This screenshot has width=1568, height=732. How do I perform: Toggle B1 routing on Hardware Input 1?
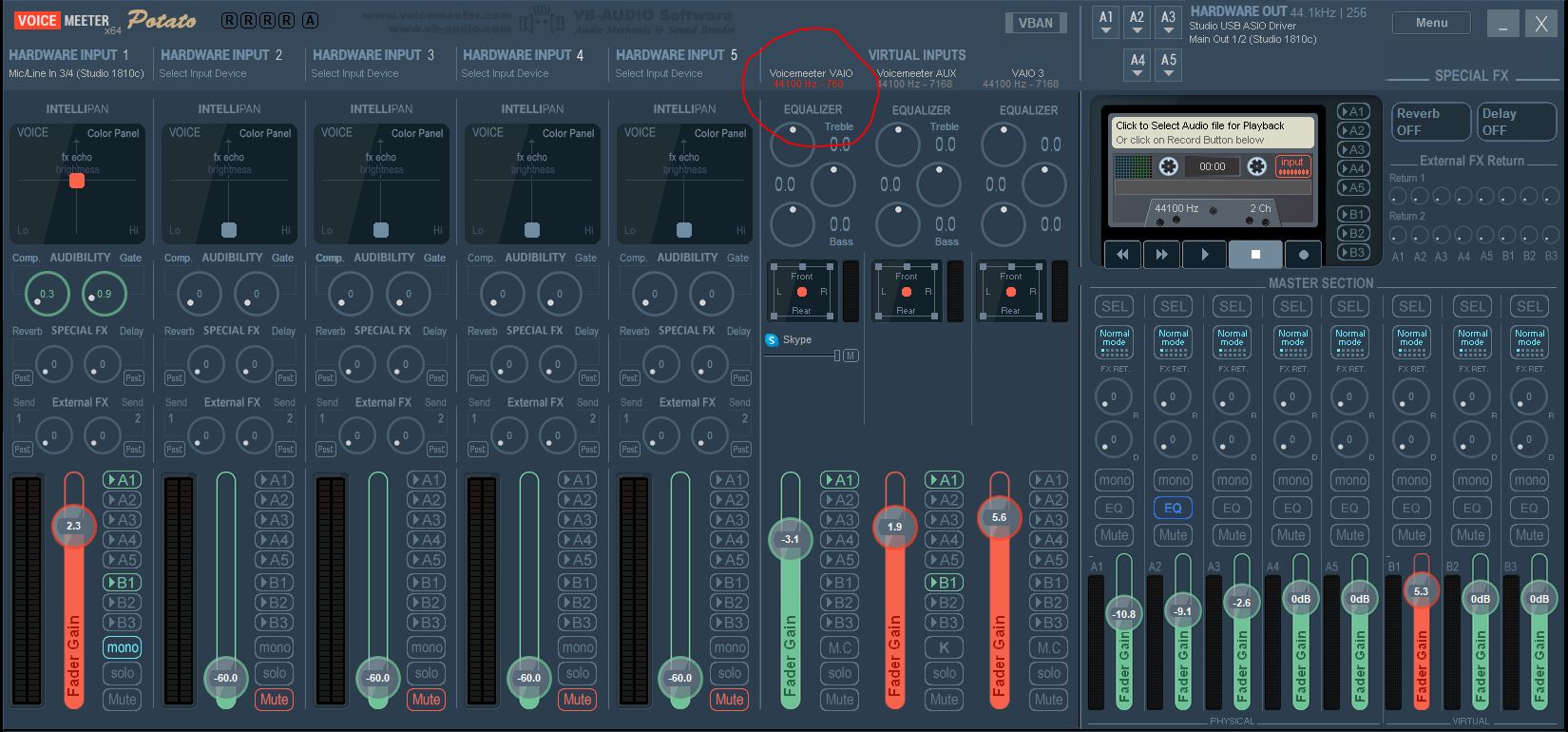tap(122, 582)
